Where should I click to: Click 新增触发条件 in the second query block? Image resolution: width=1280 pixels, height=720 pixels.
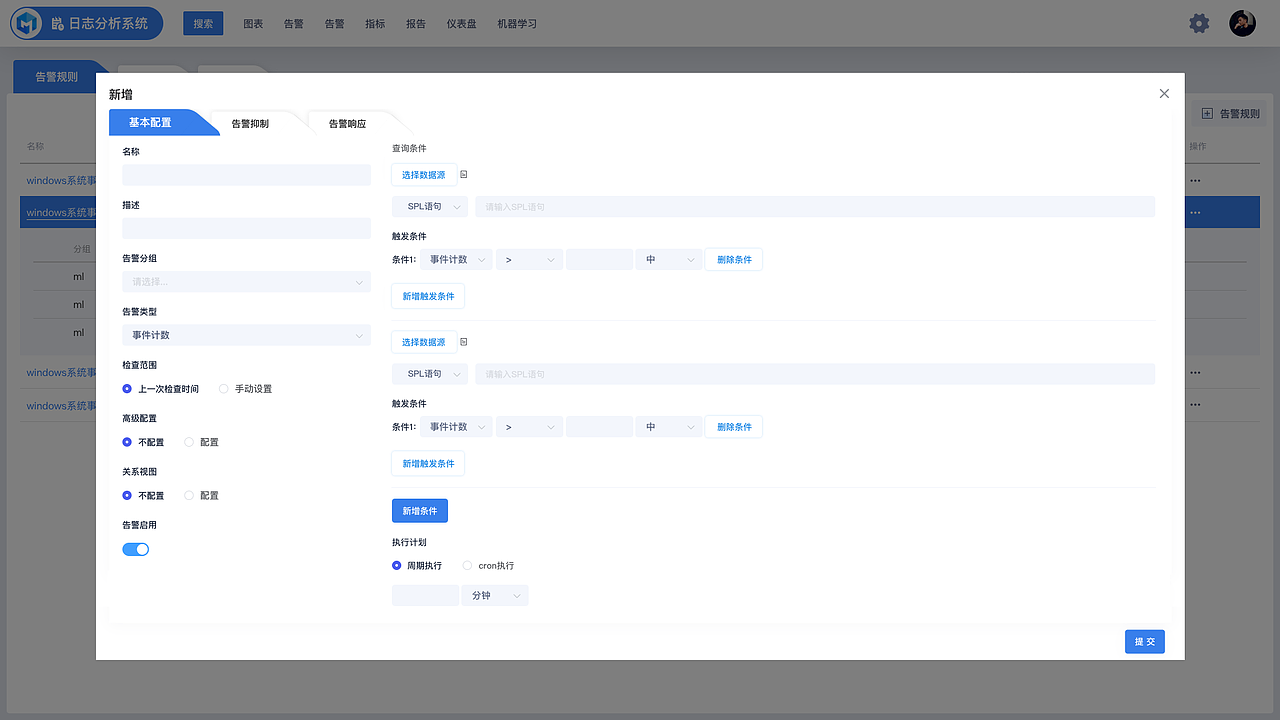[428, 463]
